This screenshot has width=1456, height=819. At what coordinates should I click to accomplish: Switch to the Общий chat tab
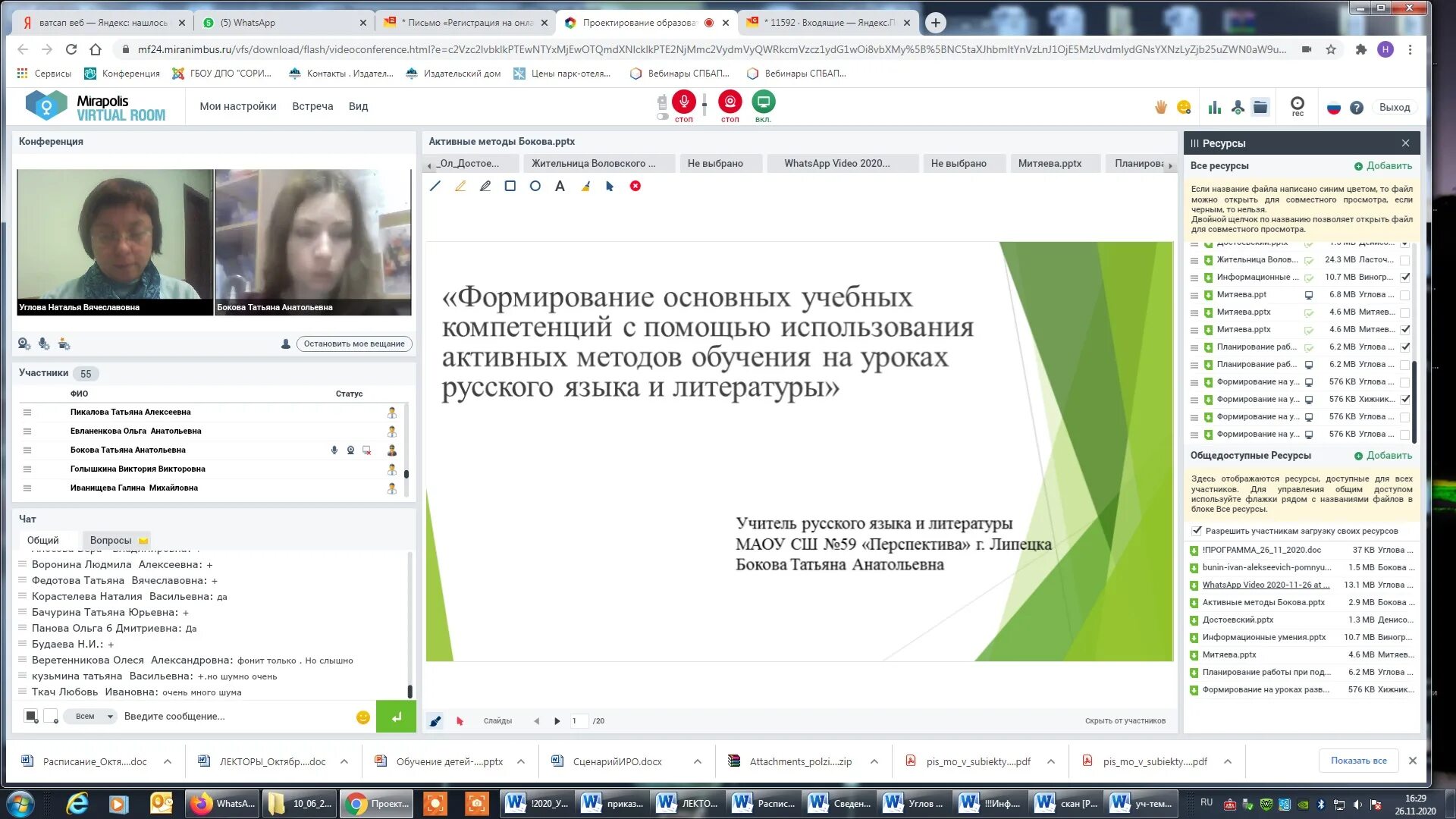click(42, 540)
